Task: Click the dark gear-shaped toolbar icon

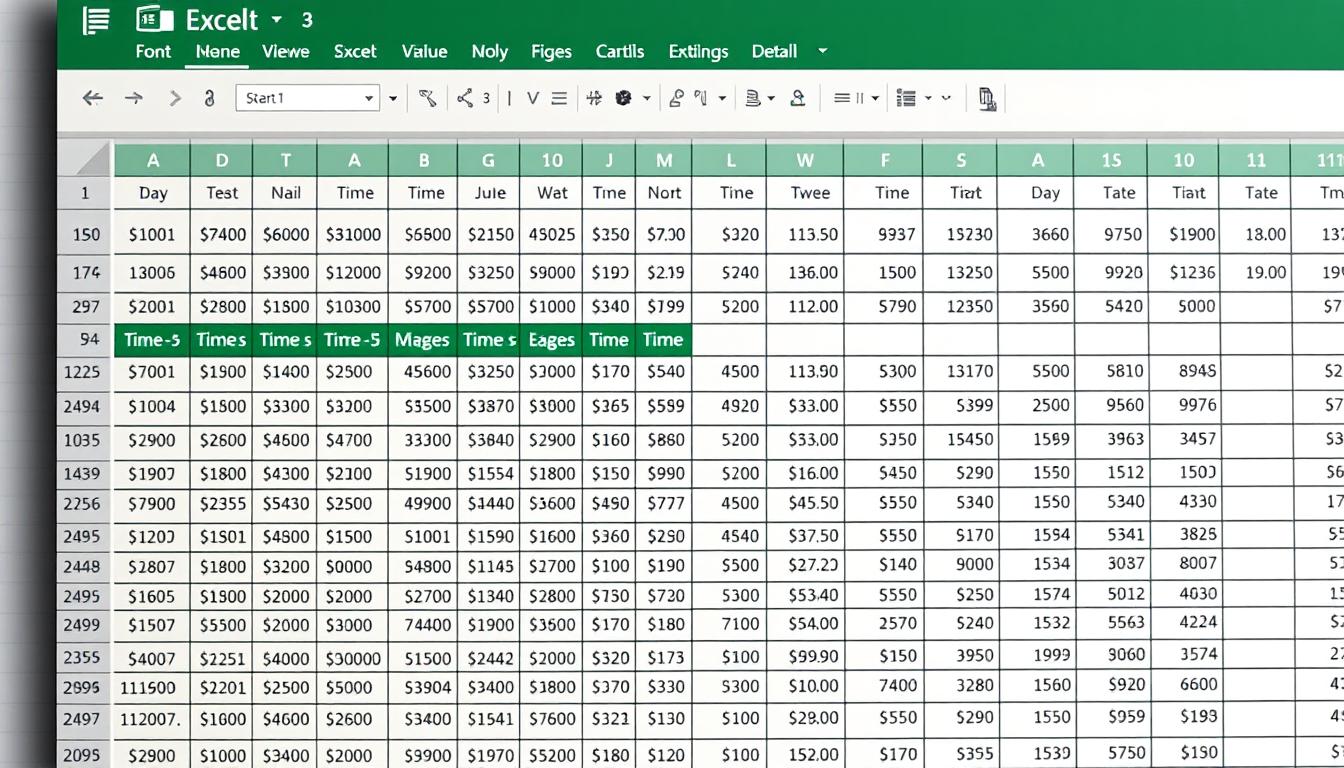Action: coord(624,98)
